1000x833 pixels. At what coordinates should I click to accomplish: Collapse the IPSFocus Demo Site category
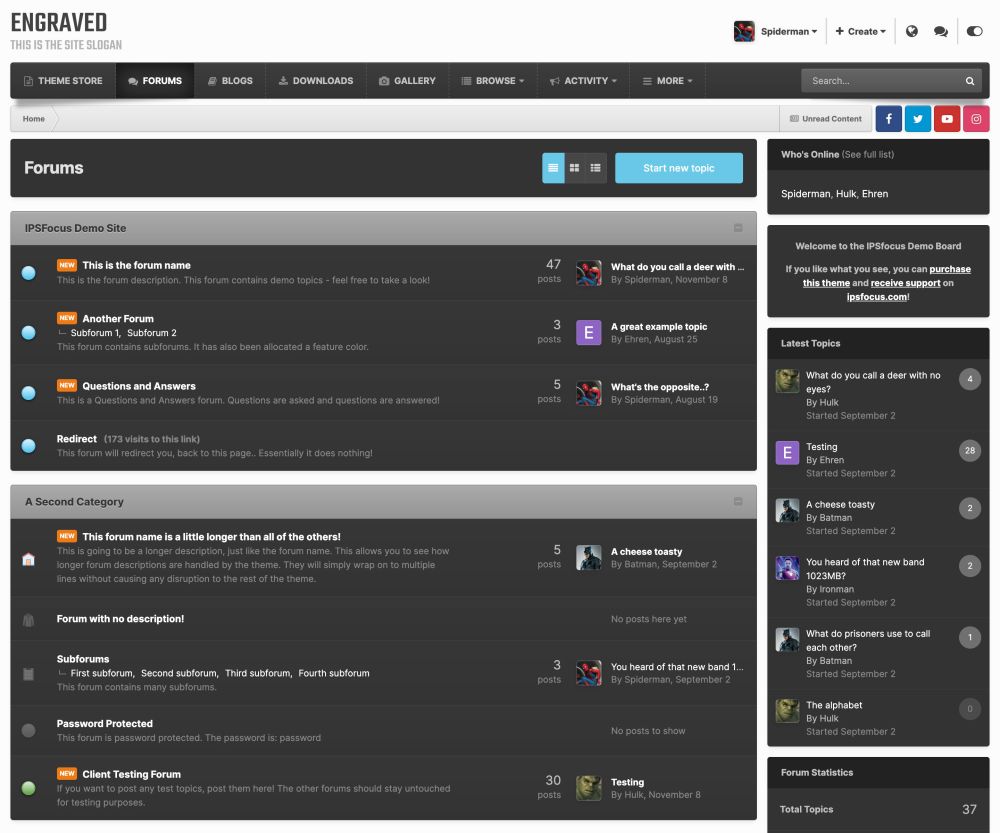click(x=738, y=228)
